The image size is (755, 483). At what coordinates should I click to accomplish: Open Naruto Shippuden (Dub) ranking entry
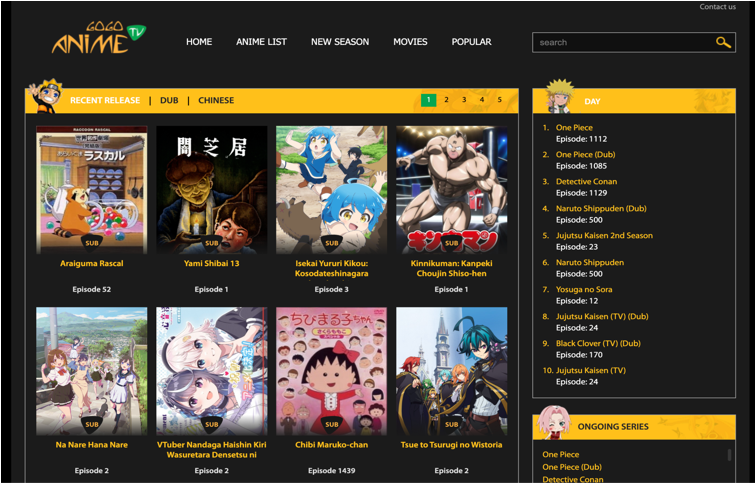(601, 209)
